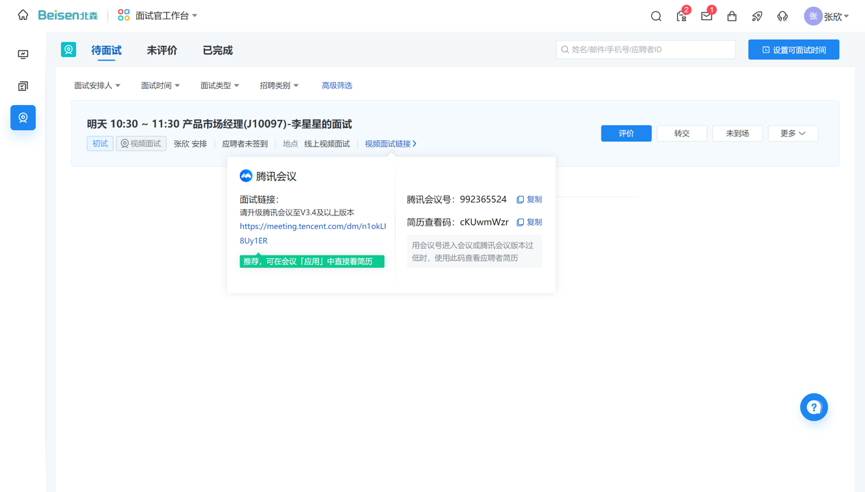The height and width of the screenshot is (492, 865).
Task: Expand the 面试安排人 filter dropdown
Action: click(x=97, y=86)
